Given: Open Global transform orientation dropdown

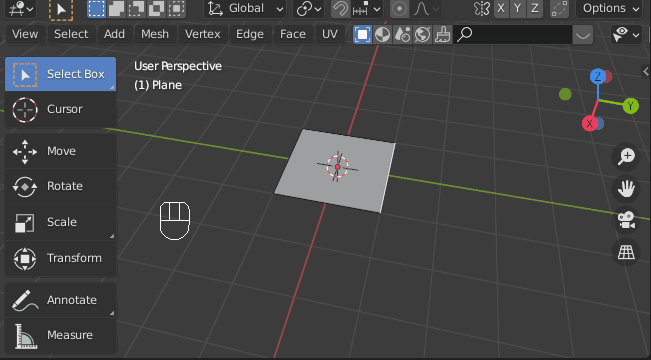Looking at the screenshot, I should [245, 8].
